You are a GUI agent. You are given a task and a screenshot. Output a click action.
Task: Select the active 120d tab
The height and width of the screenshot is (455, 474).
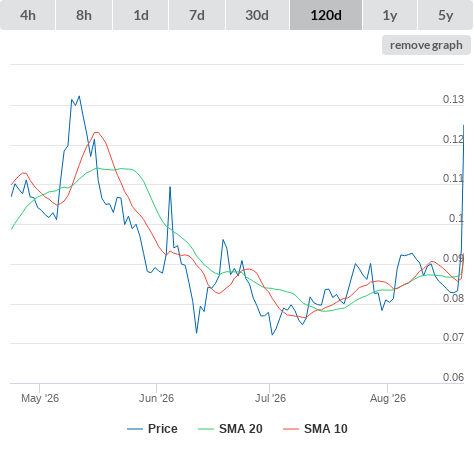[x=326, y=15]
